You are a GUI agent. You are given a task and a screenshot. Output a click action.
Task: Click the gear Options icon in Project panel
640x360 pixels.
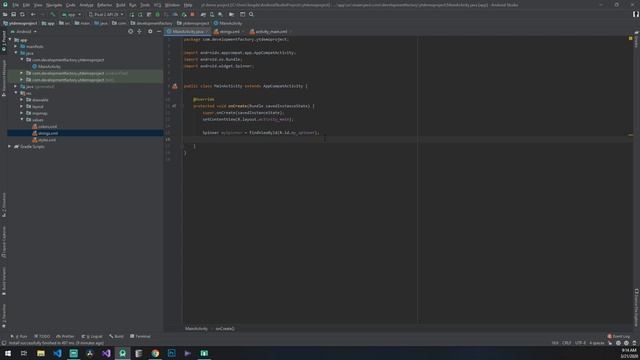[150, 31]
